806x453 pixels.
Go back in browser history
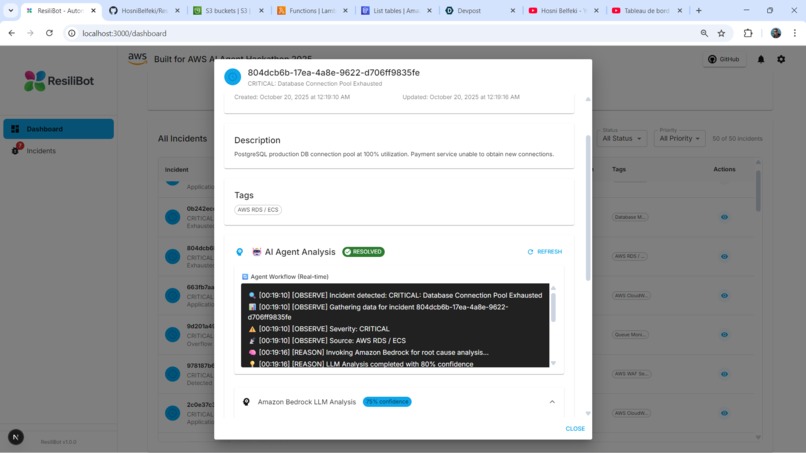tap(12, 33)
